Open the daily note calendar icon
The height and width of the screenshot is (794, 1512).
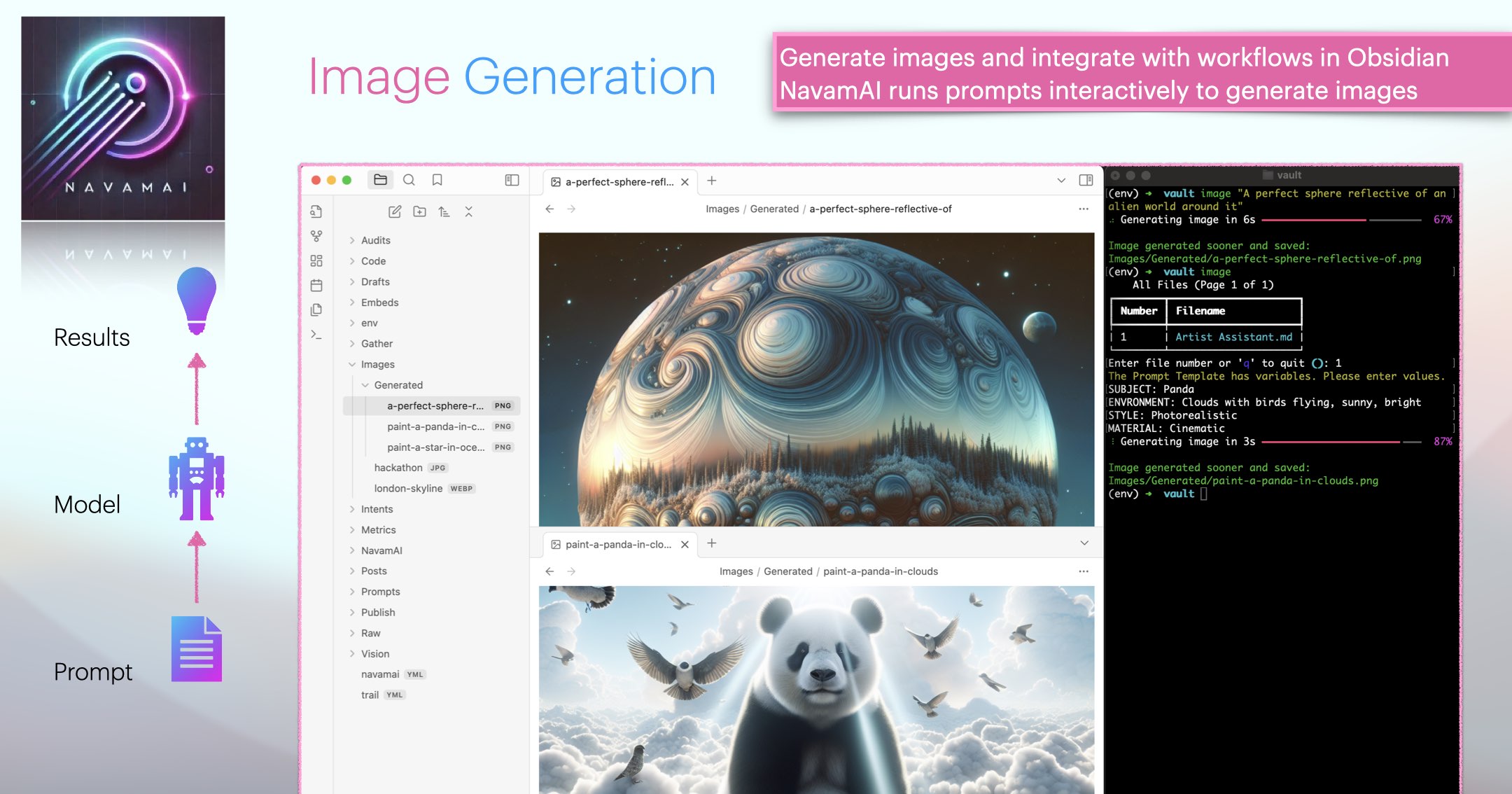316,285
